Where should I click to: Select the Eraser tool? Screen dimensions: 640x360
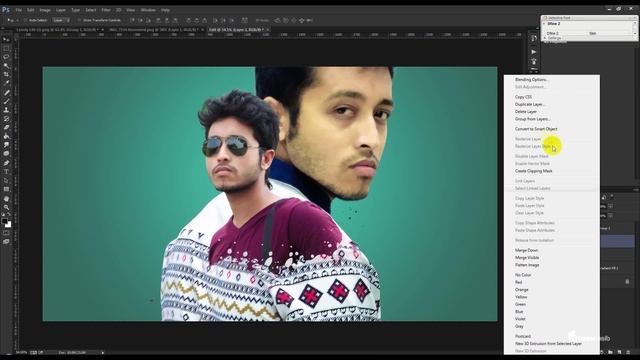(x=6, y=127)
